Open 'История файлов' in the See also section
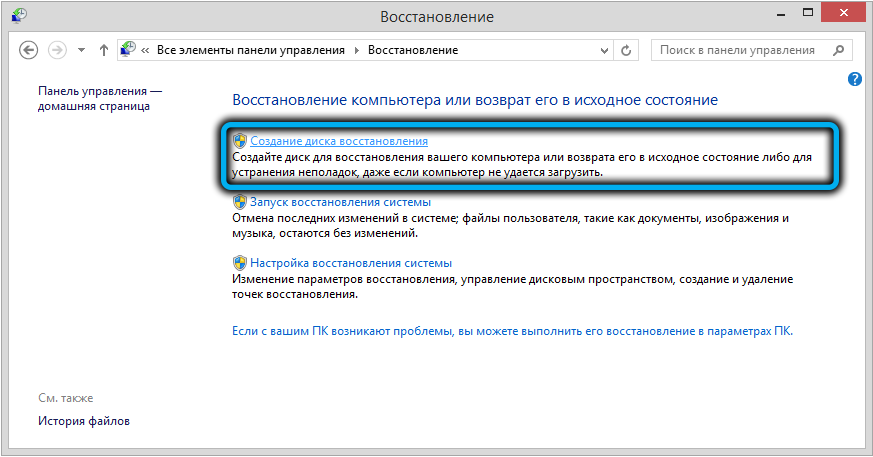873x457 pixels. point(84,421)
